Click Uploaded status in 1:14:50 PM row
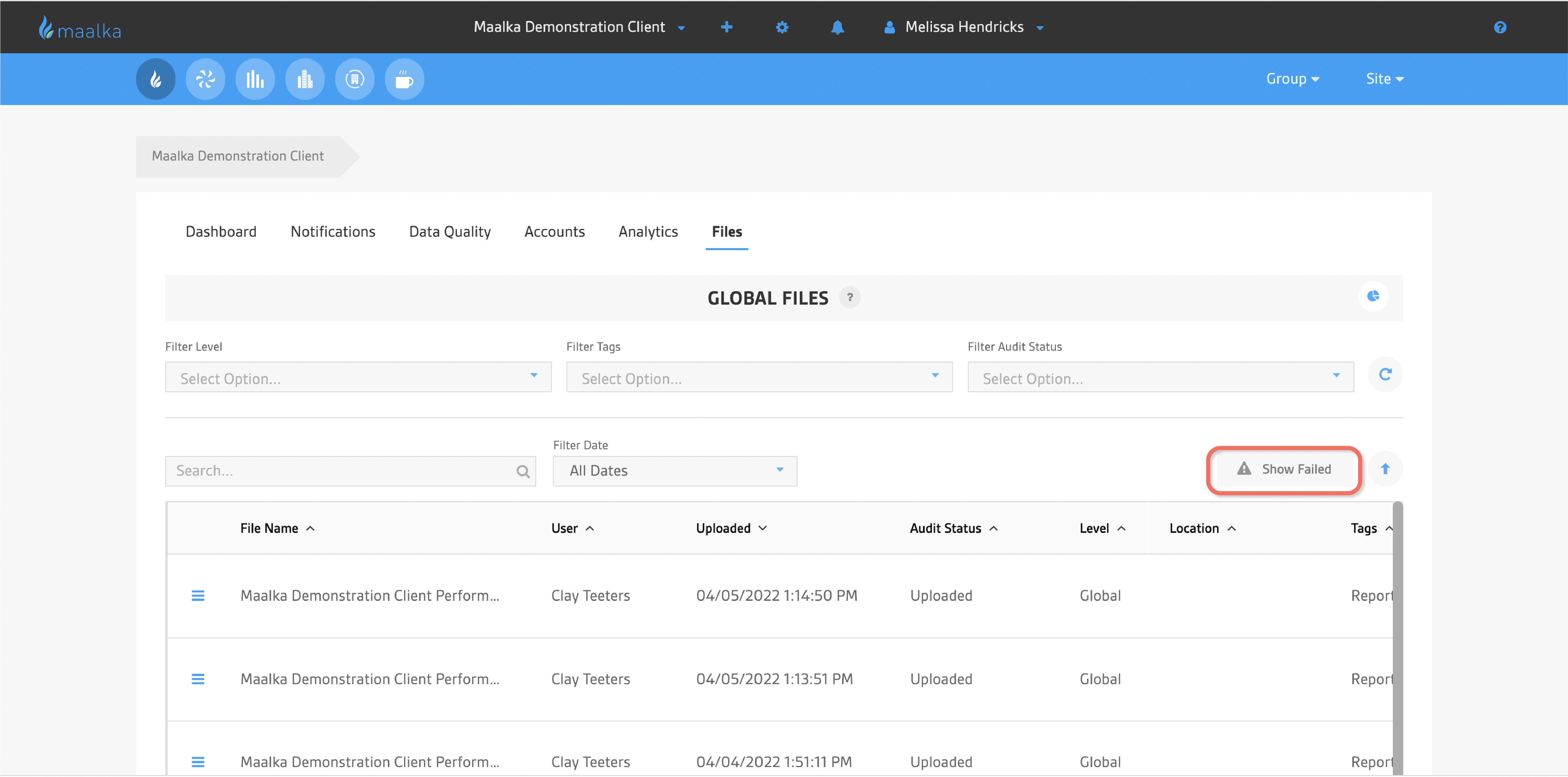 click(941, 596)
